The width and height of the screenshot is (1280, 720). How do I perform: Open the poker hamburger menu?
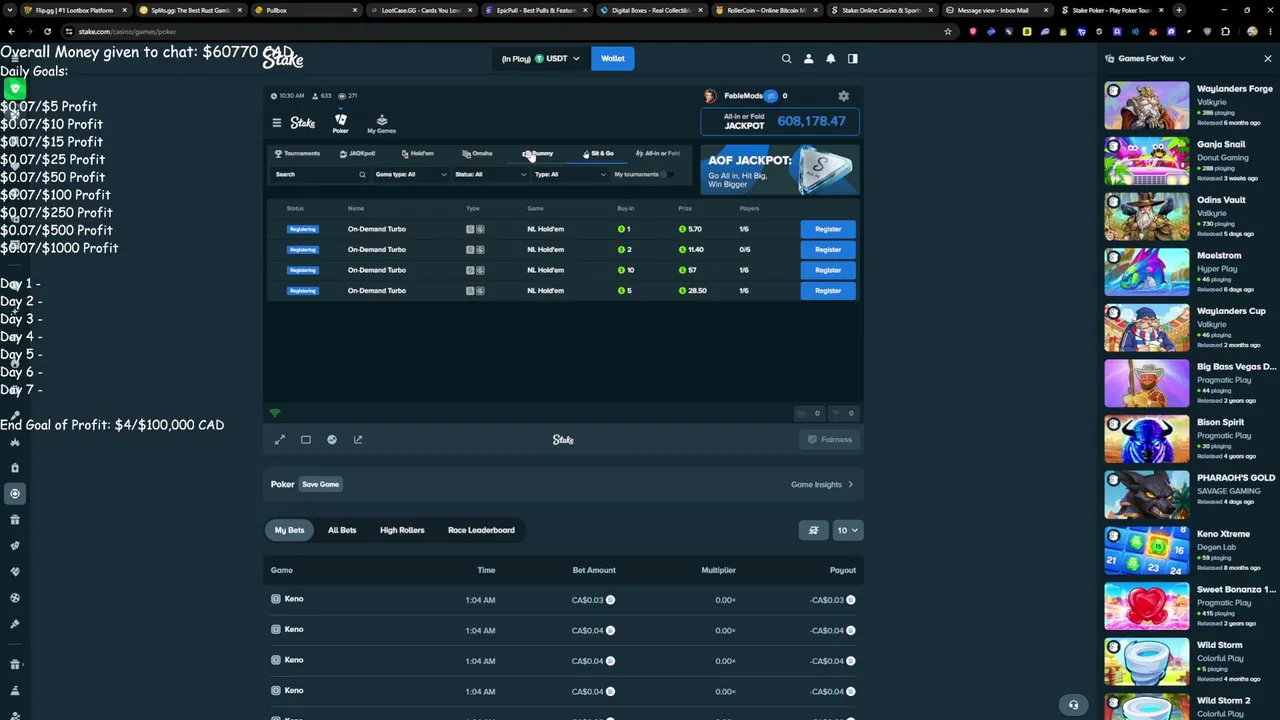(x=277, y=123)
